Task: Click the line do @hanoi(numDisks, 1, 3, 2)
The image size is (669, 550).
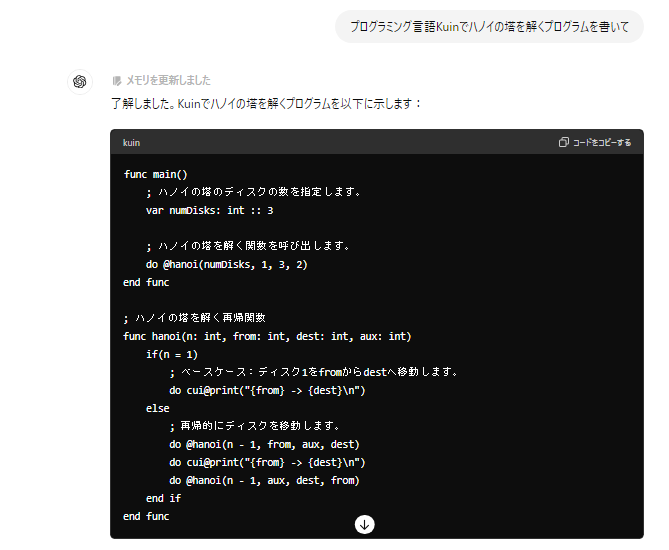Action: click(x=227, y=265)
